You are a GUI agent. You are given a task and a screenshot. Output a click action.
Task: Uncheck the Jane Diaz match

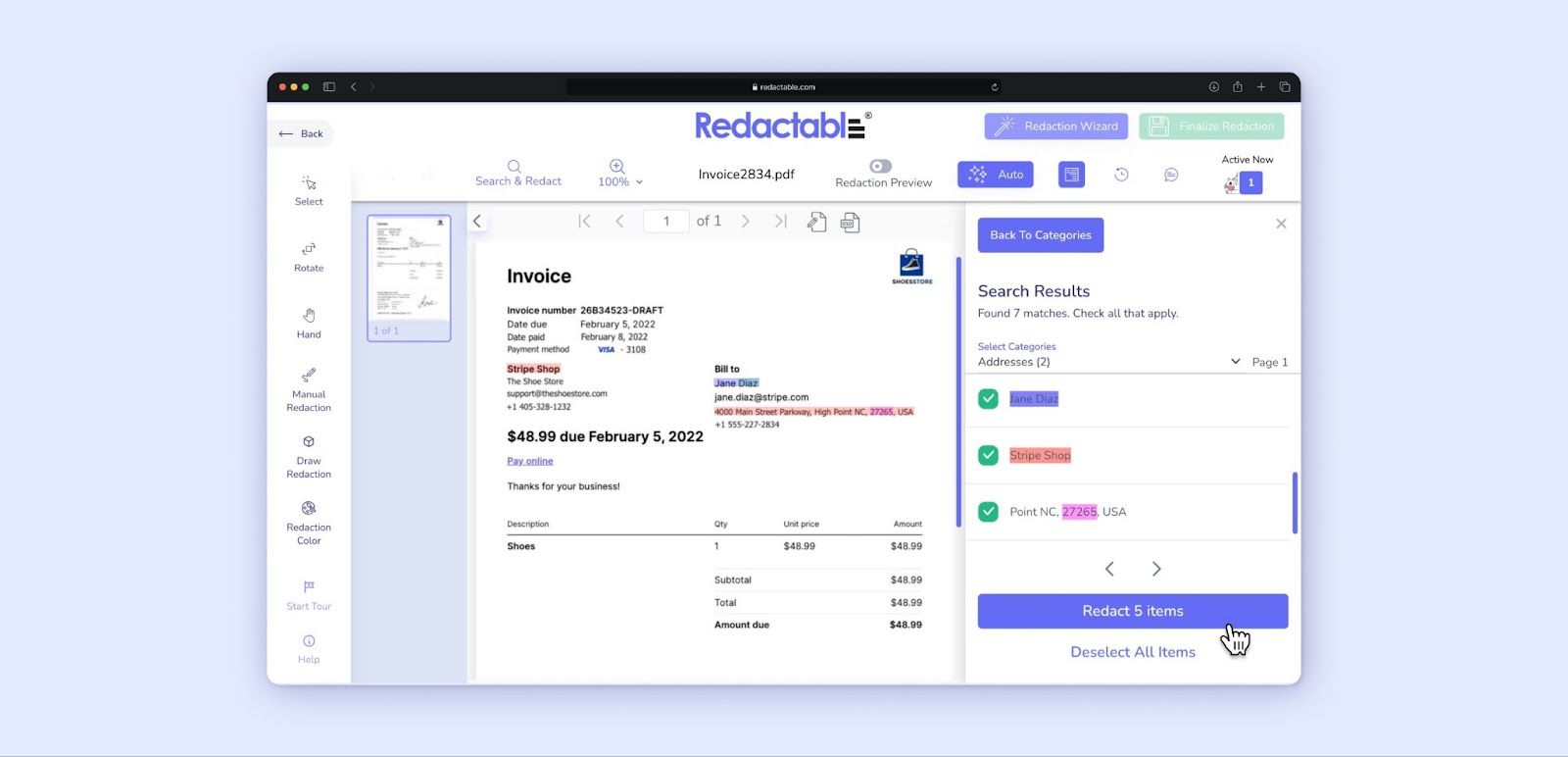pyautogui.click(x=989, y=399)
